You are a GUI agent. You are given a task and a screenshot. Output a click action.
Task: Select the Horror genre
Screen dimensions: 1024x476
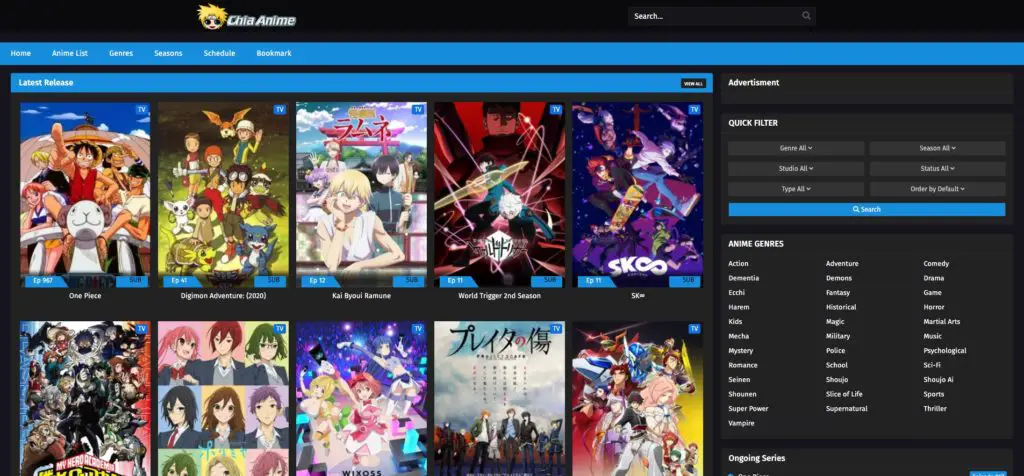[934, 307]
